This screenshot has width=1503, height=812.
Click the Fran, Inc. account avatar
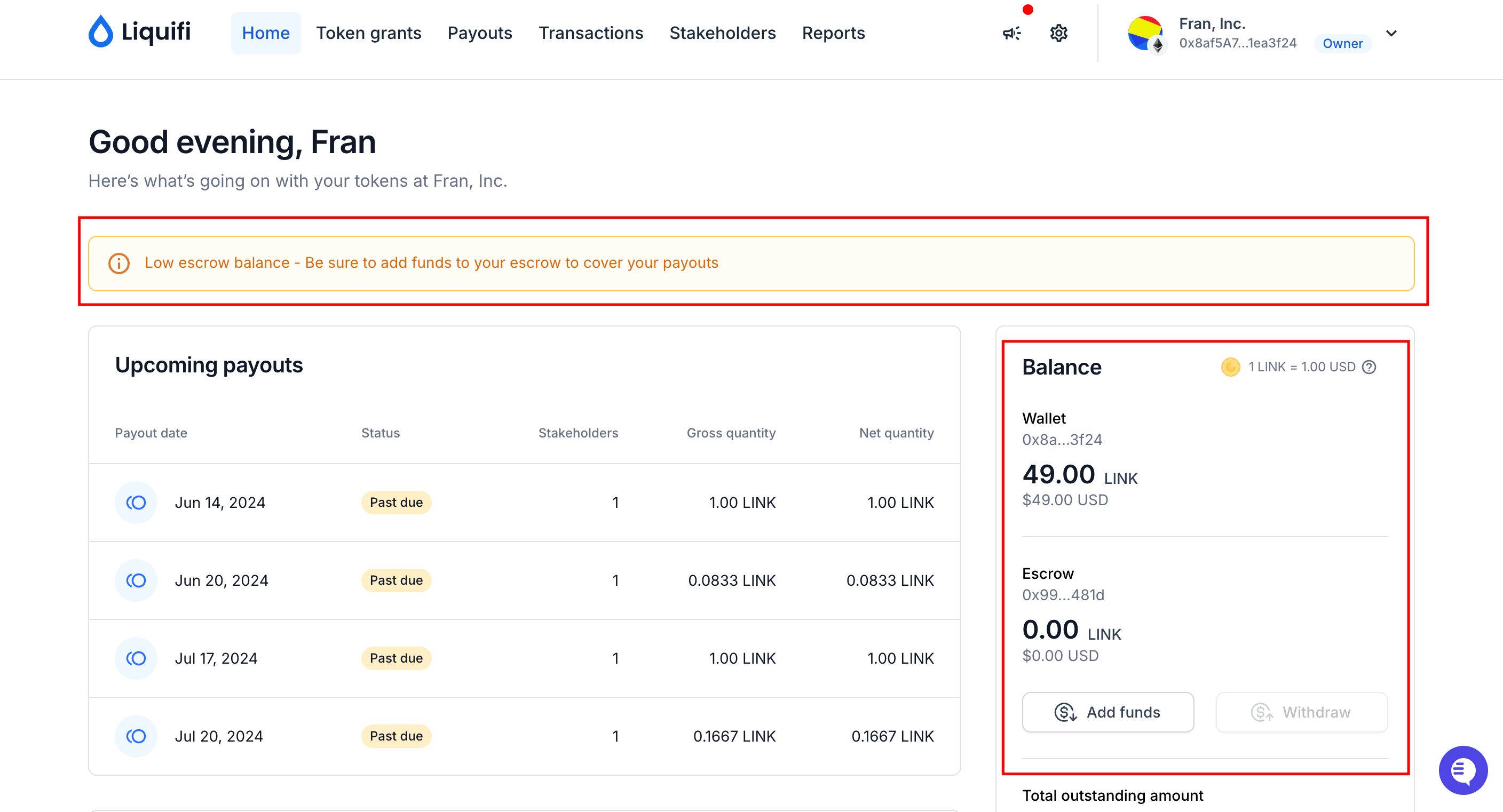point(1146,34)
